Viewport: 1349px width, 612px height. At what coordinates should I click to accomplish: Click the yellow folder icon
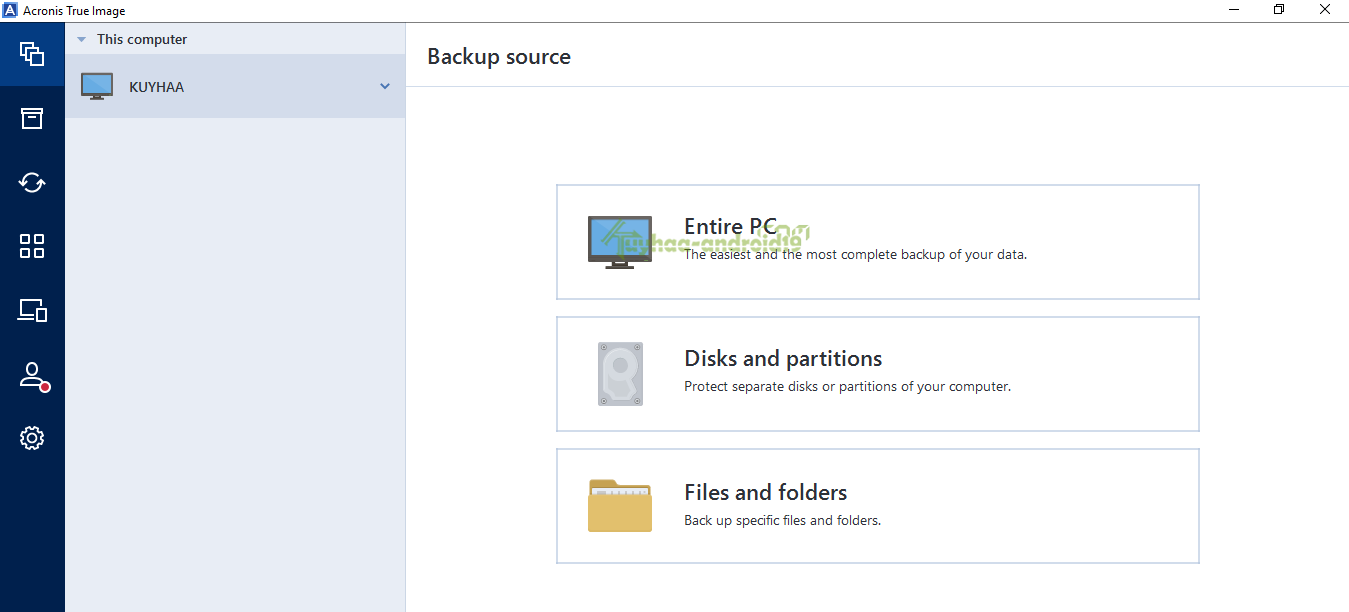coord(620,505)
